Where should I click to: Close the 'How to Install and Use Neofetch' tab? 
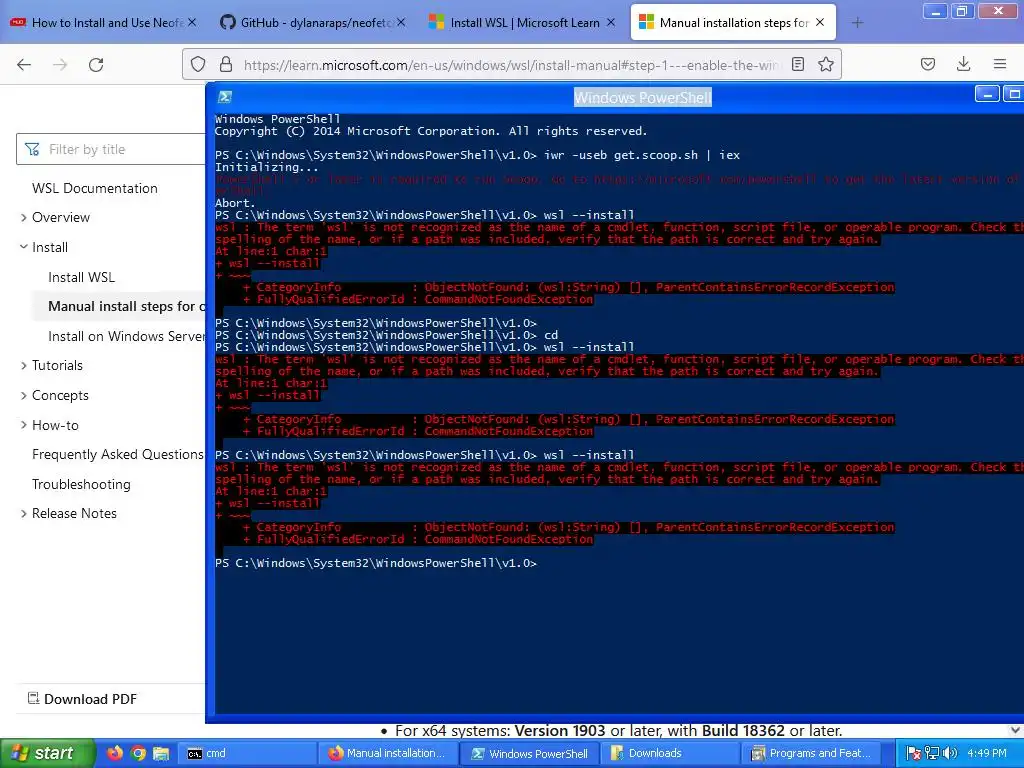pos(192,22)
